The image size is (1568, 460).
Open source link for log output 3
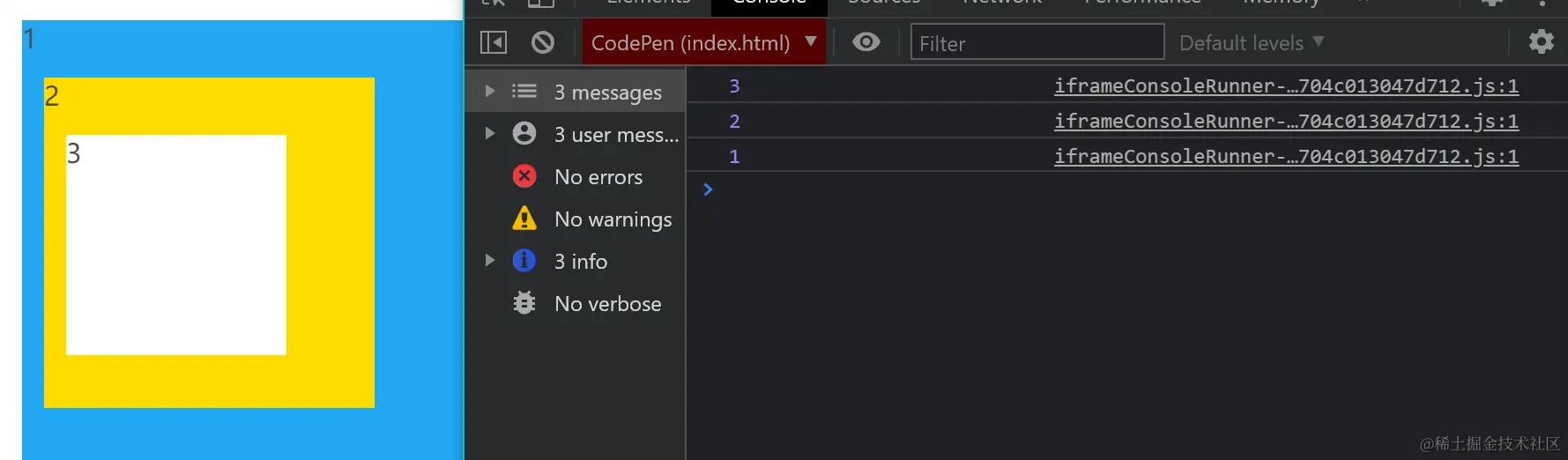[x=1285, y=85]
